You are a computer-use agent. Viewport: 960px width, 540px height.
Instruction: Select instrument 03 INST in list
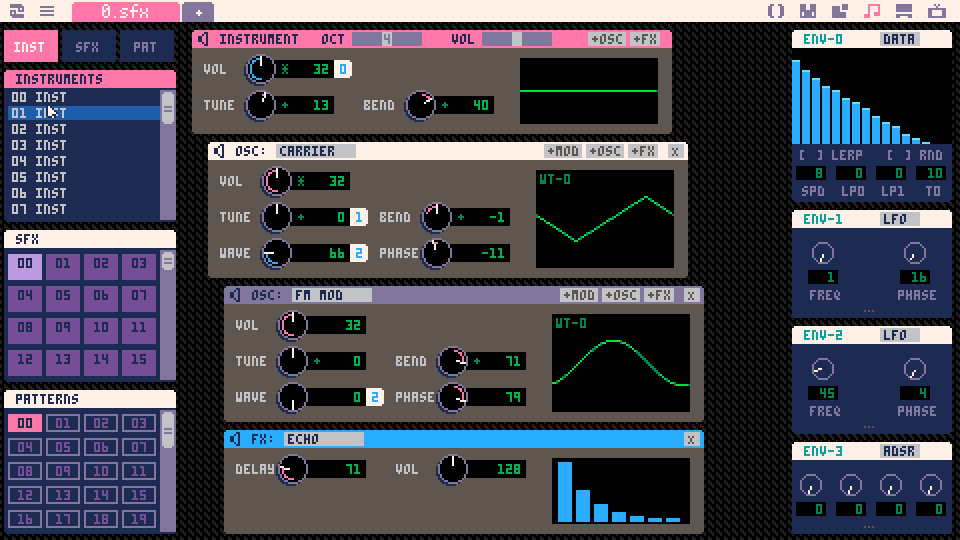coord(83,145)
